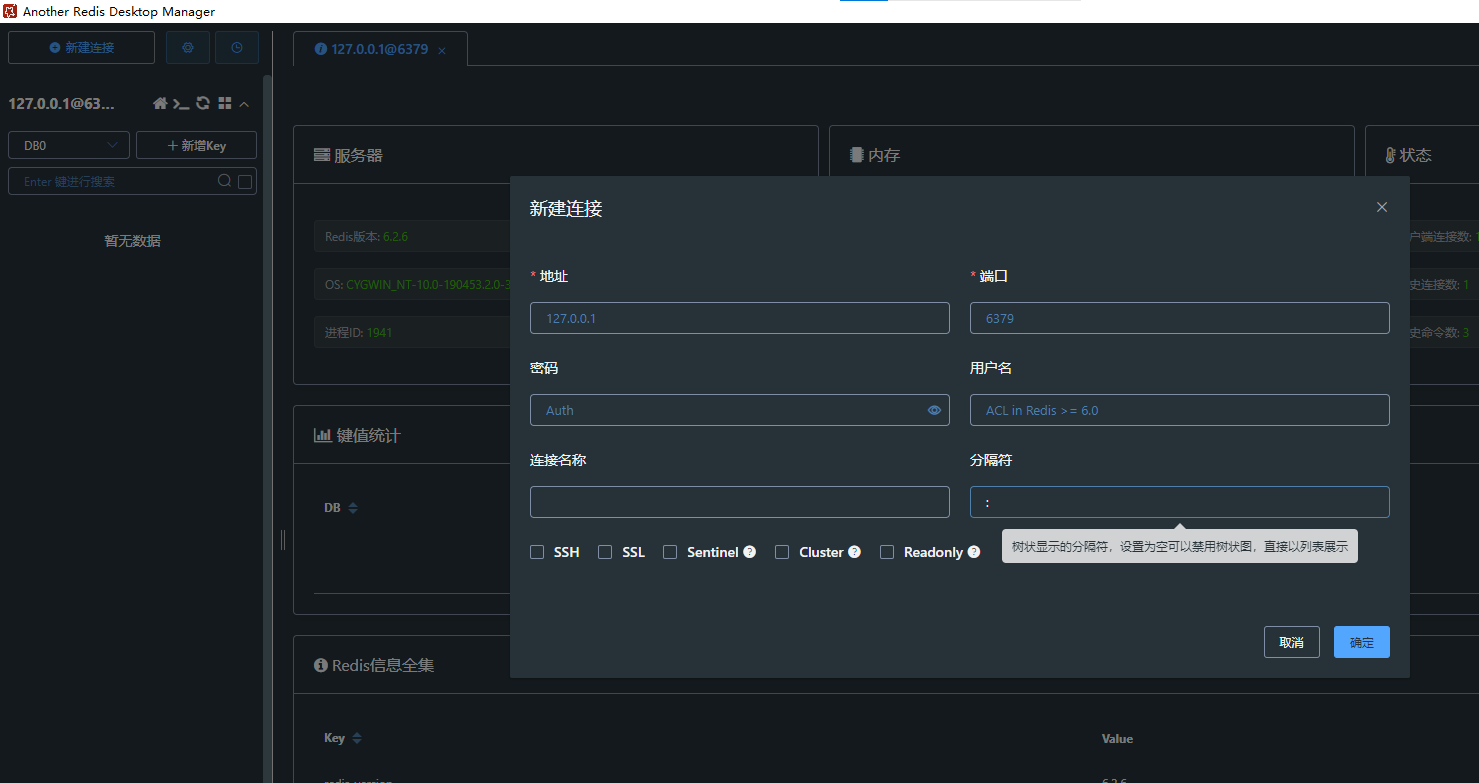Collapse the 127.0.0.1@63... connection
The image size is (1479, 783).
pyautogui.click(x=244, y=103)
